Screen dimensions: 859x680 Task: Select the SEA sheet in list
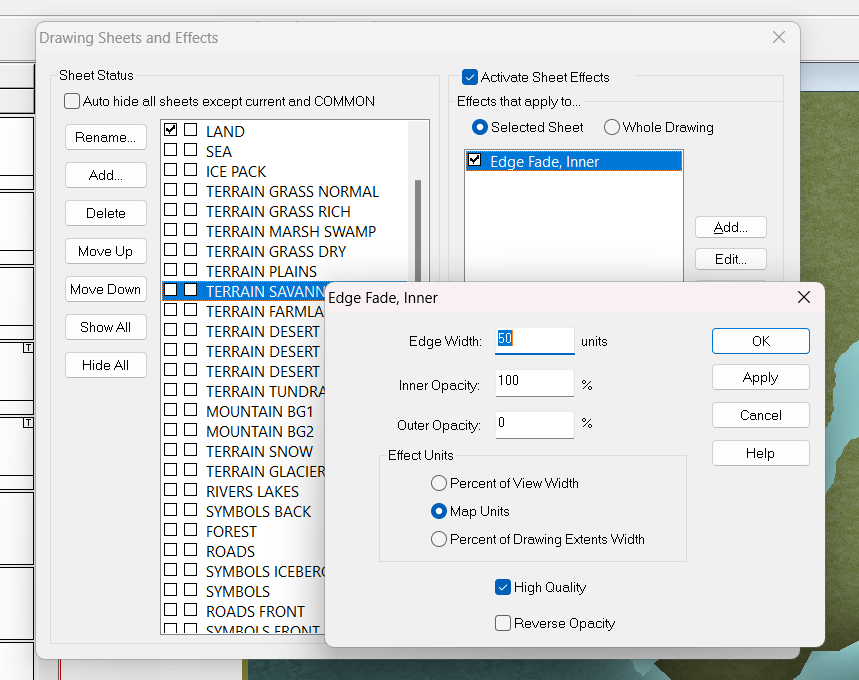[219, 151]
